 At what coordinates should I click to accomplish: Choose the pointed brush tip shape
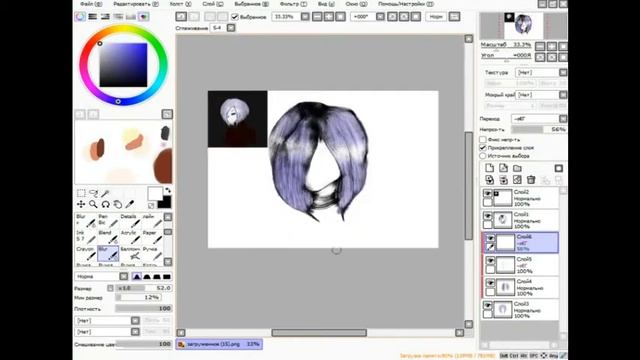137,277
